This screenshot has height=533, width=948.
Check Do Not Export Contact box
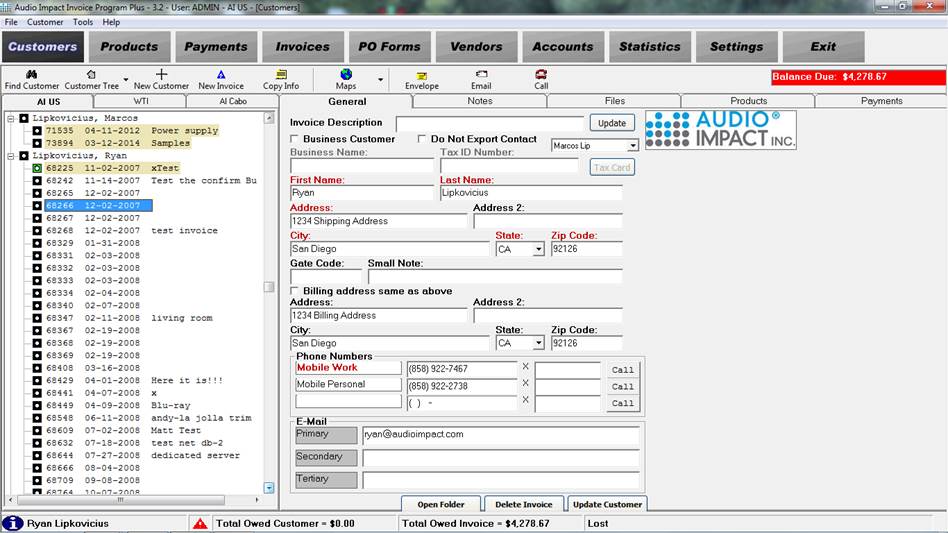pos(423,139)
